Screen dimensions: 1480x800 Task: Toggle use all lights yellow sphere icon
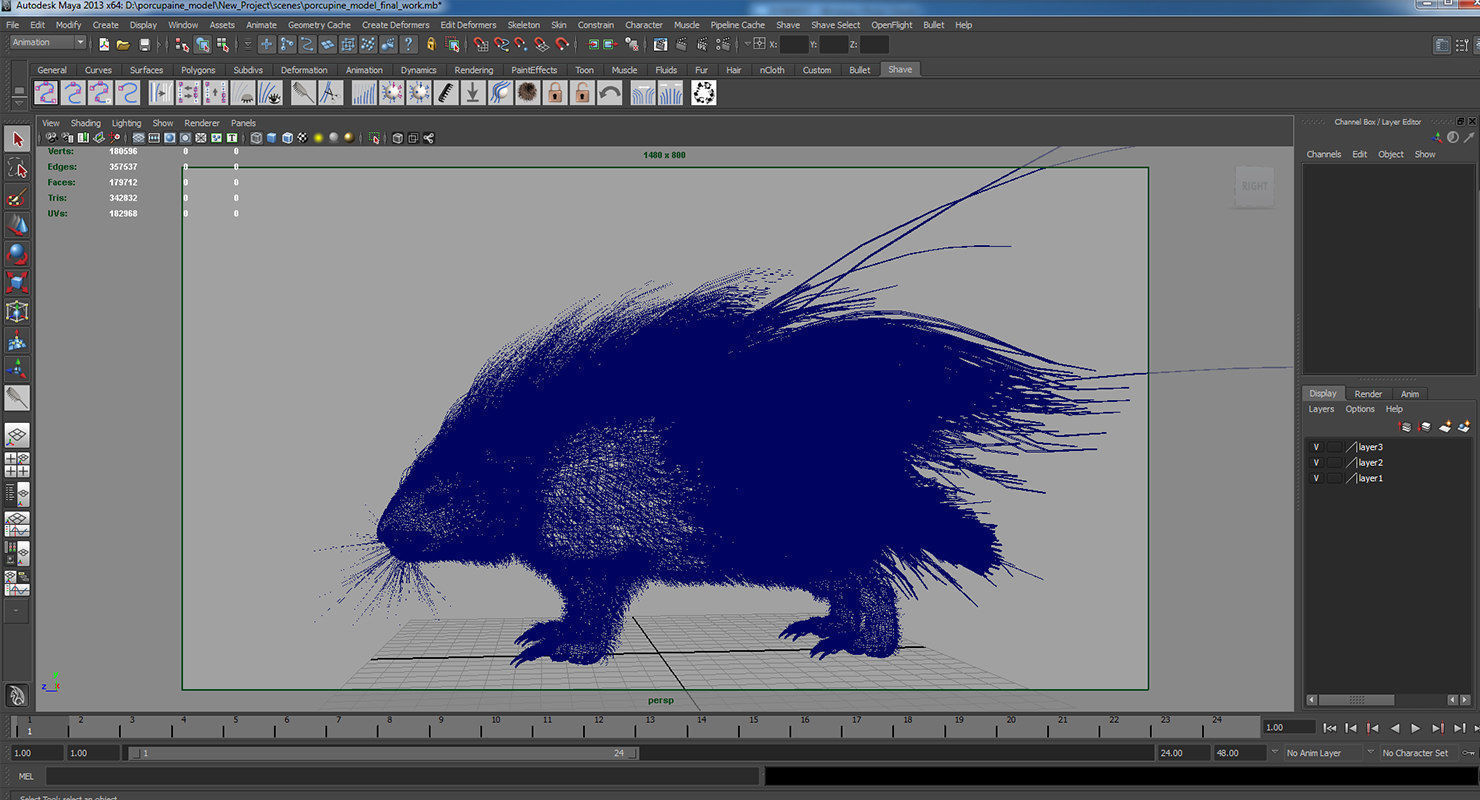318,138
